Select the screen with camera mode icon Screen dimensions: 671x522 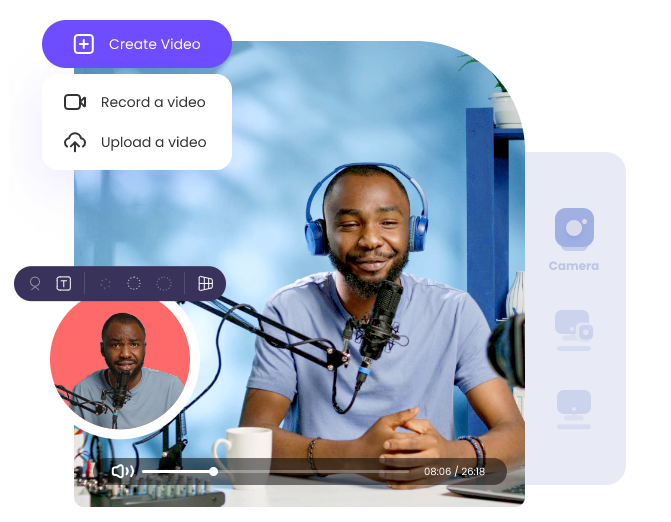point(574,329)
